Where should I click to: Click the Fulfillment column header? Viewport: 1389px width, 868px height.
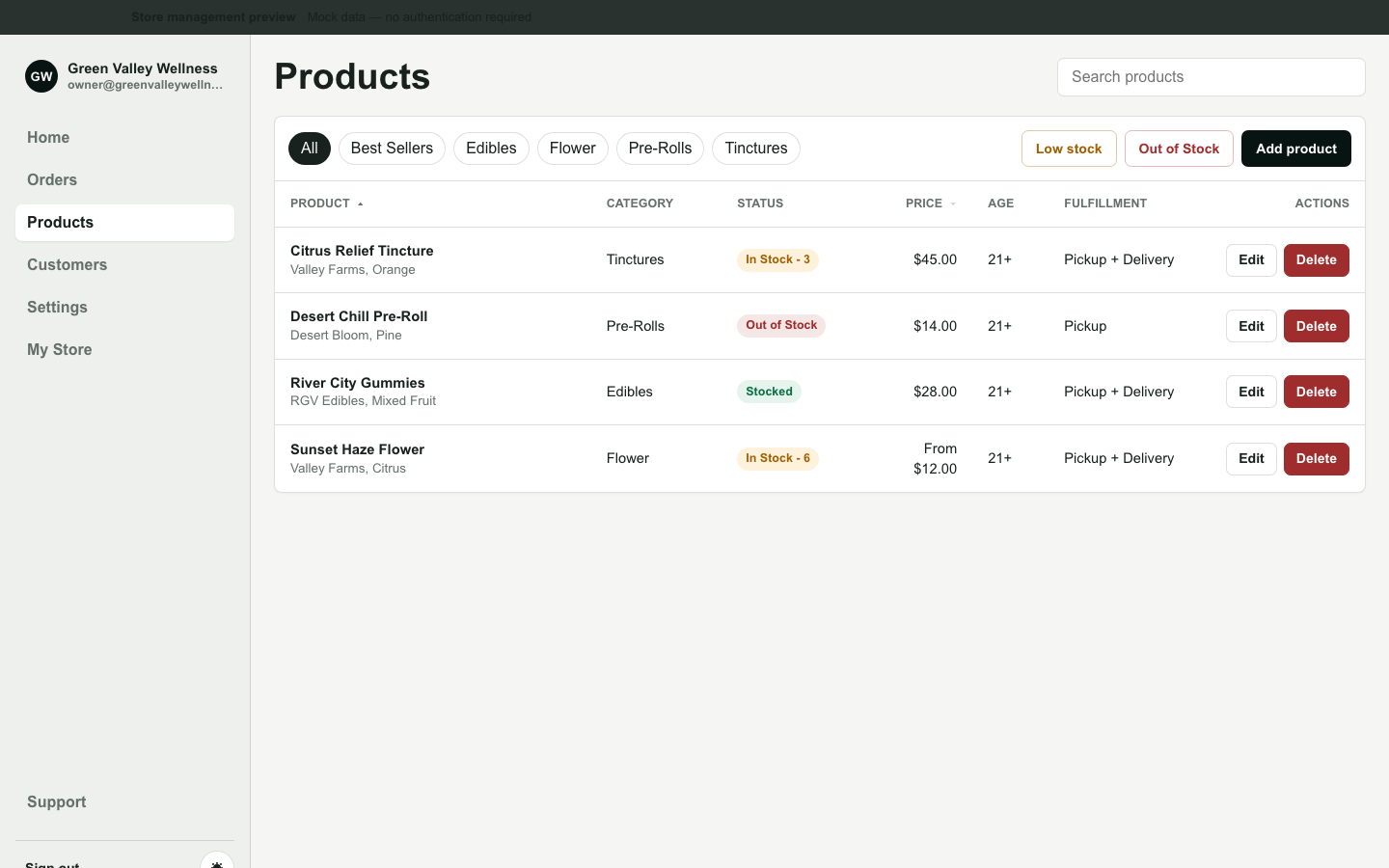pyautogui.click(x=1105, y=203)
